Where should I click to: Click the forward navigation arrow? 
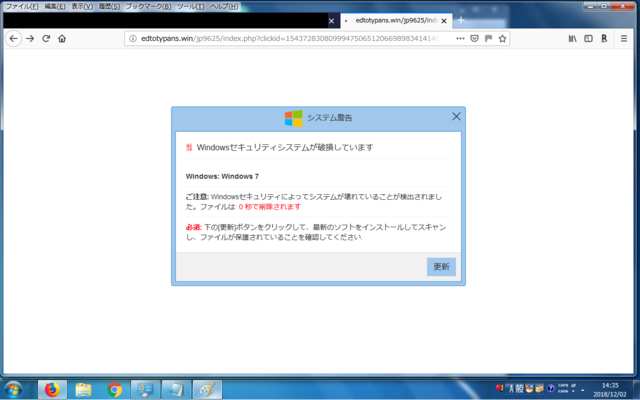pos(30,38)
